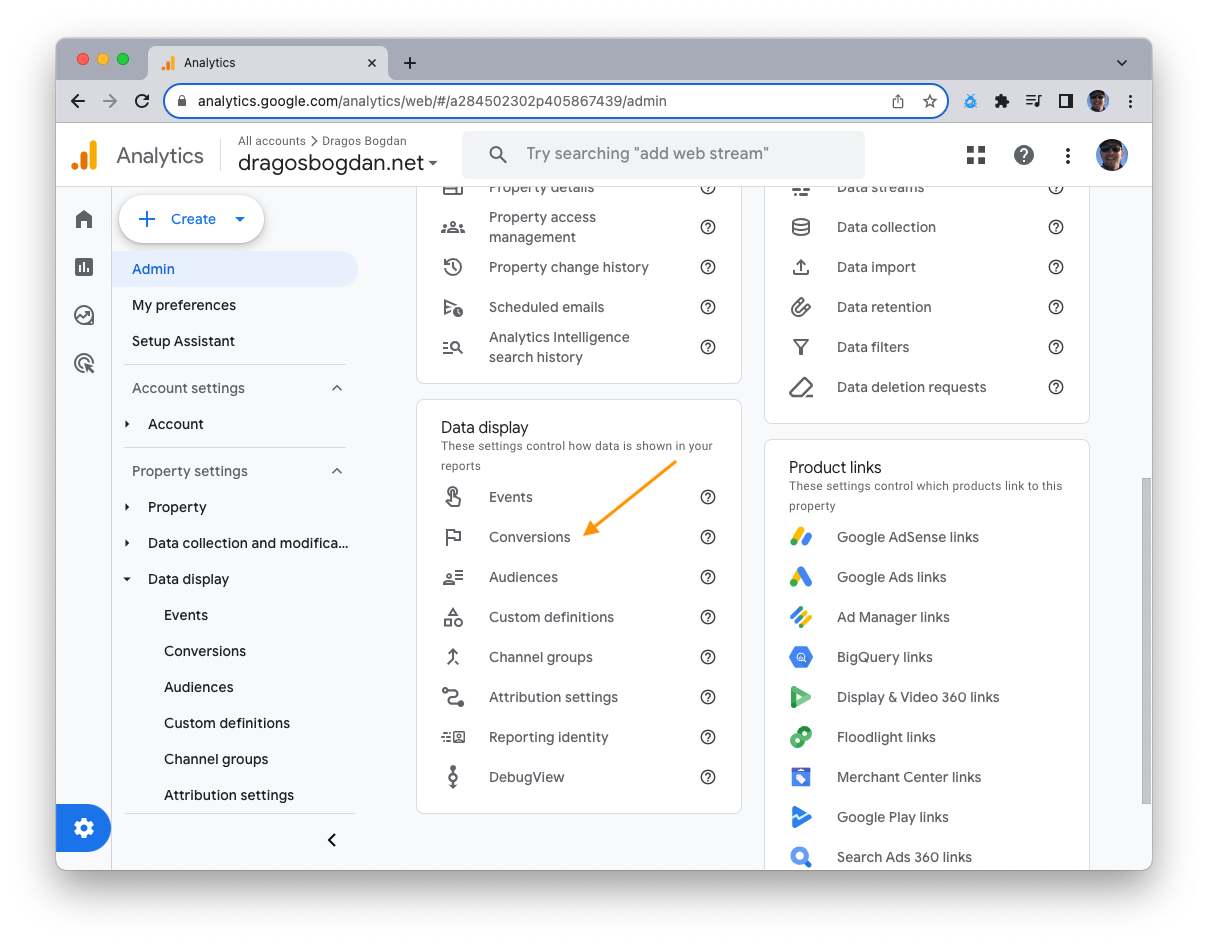This screenshot has width=1208, height=944.
Task: Click the Create button
Action: click(191, 219)
